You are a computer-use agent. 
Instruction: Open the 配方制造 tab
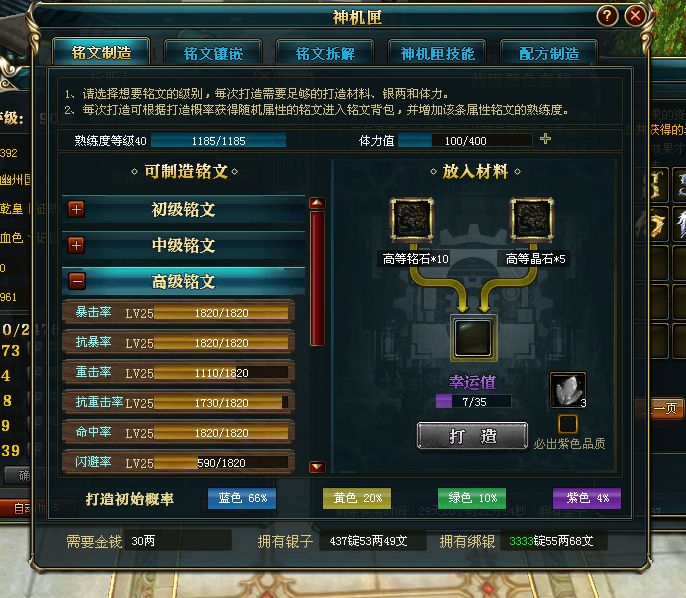tap(549, 53)
